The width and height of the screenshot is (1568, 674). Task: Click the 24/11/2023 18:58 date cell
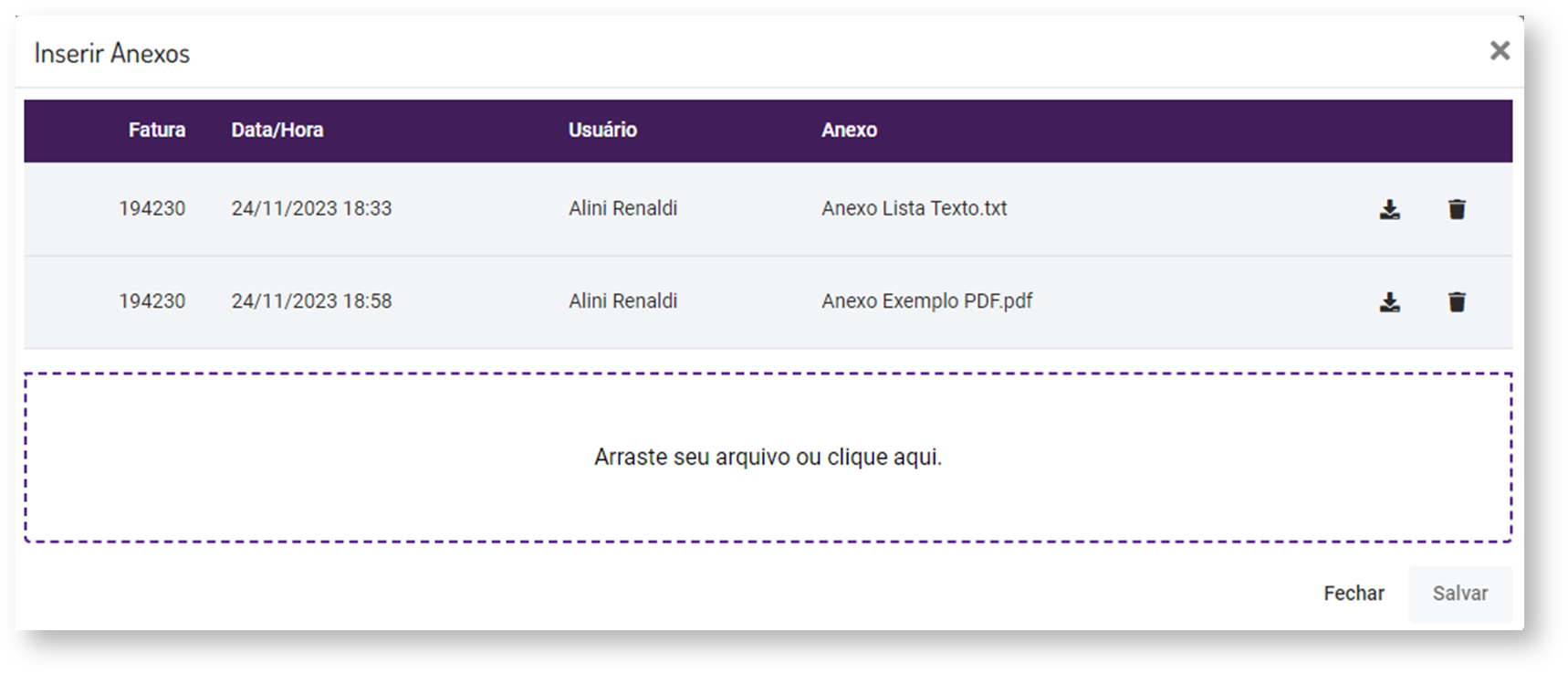pos(311,301)
